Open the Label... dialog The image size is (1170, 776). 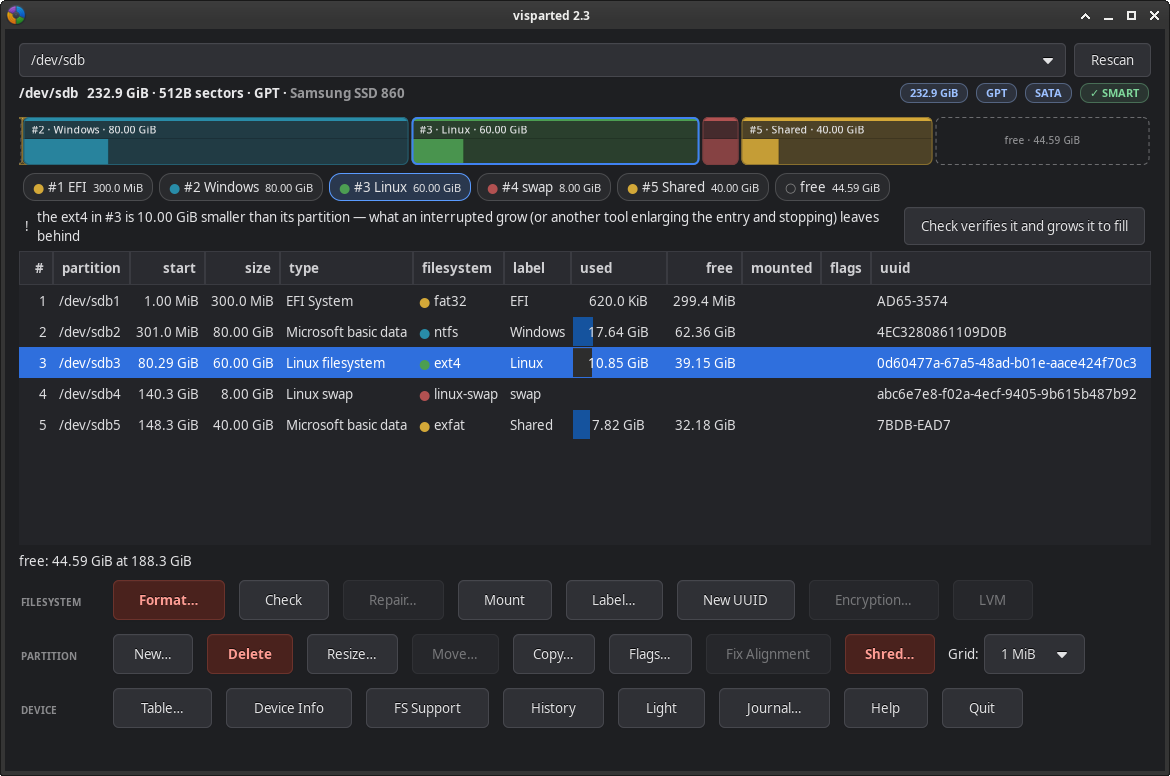[x=614, y=600]
